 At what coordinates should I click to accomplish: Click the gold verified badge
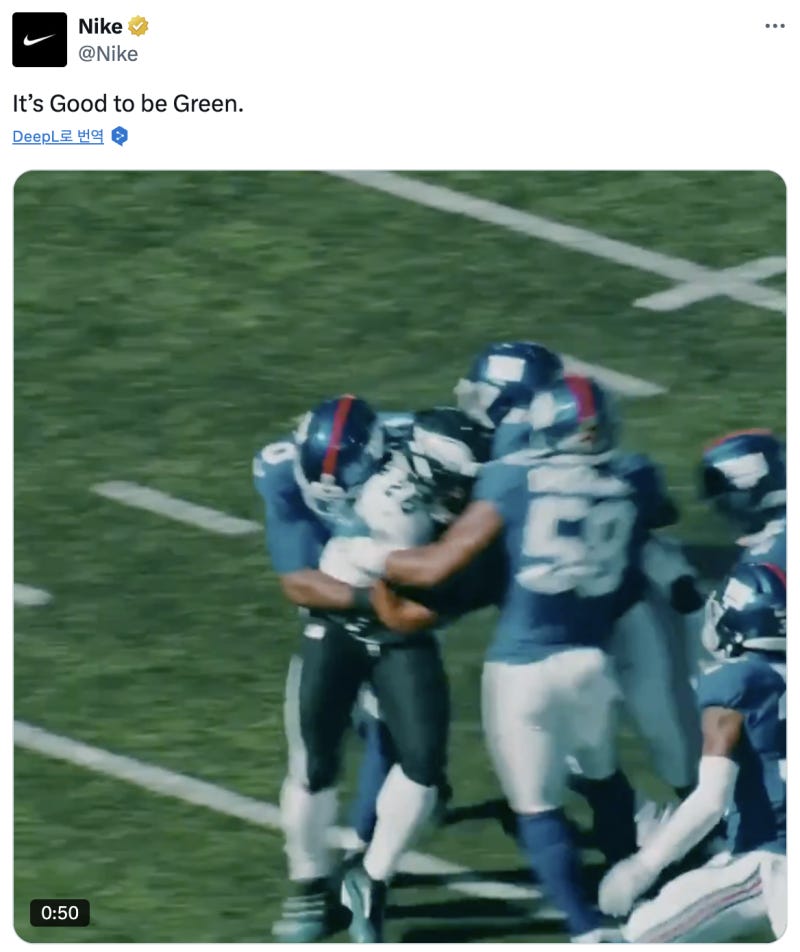[x=138, y=26]
